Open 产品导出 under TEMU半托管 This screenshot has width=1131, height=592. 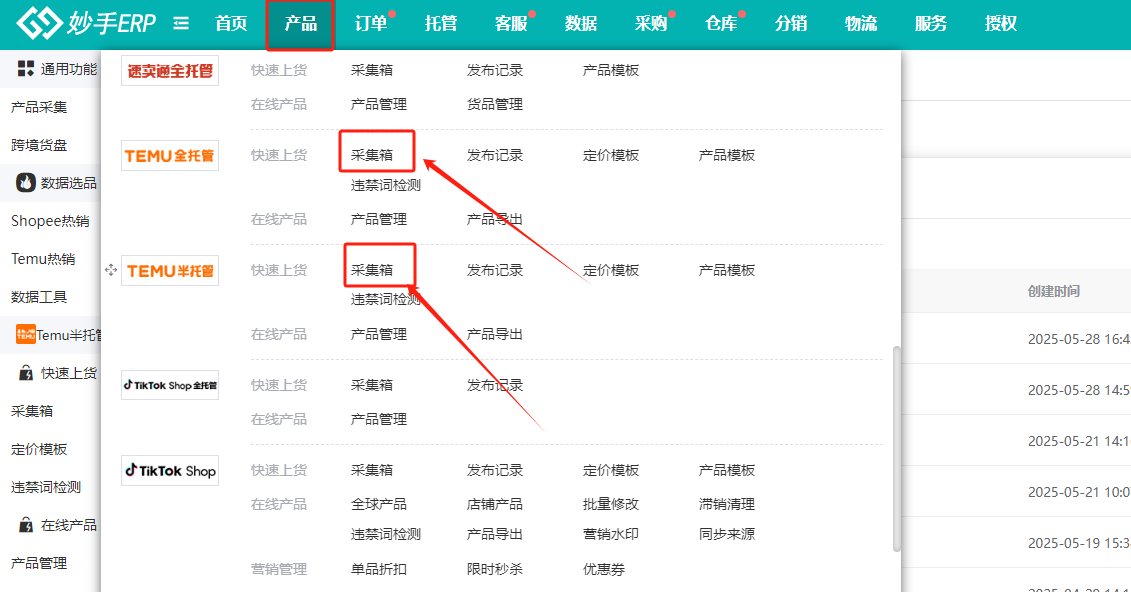(x=495, y=334)
